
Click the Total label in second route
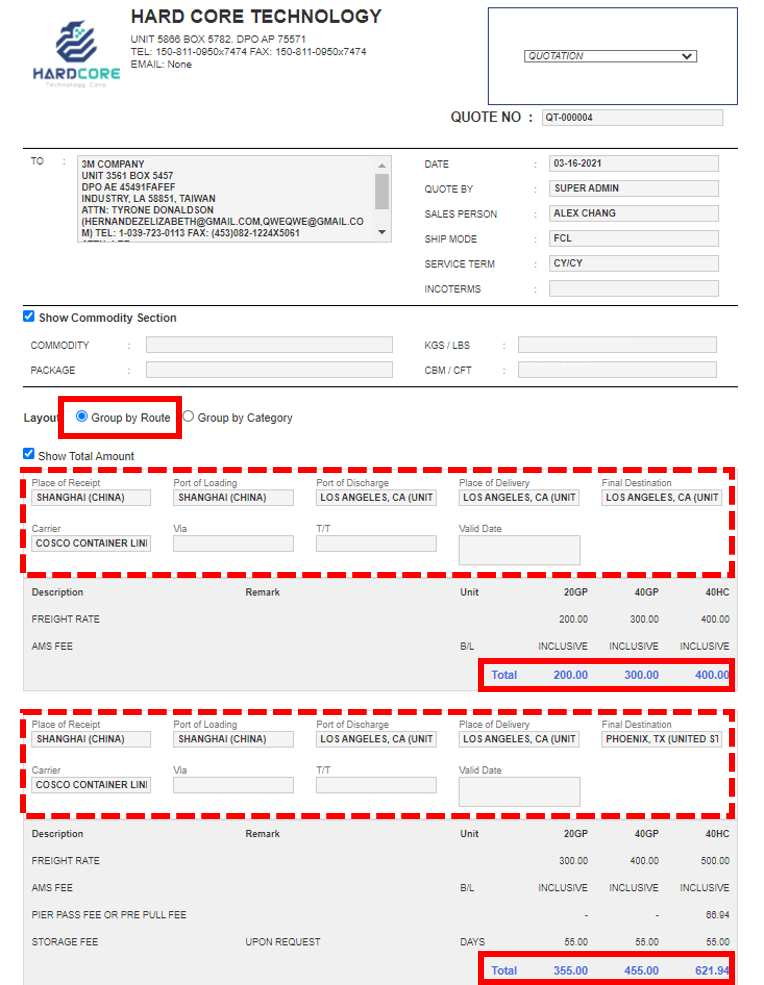(x=504, y=970)
